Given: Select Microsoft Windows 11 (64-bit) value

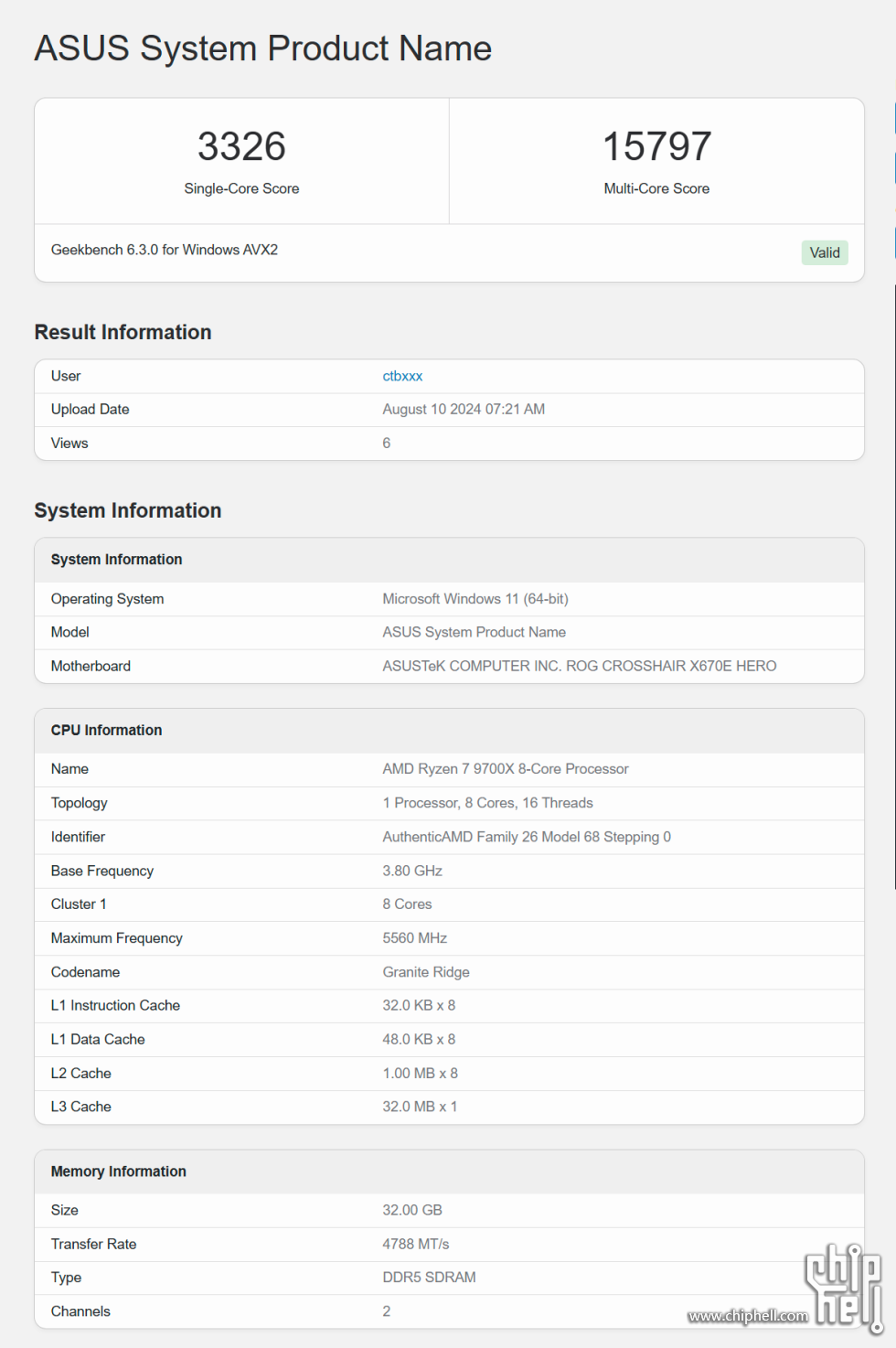Looking at the screenshot, I should point(475,599).
